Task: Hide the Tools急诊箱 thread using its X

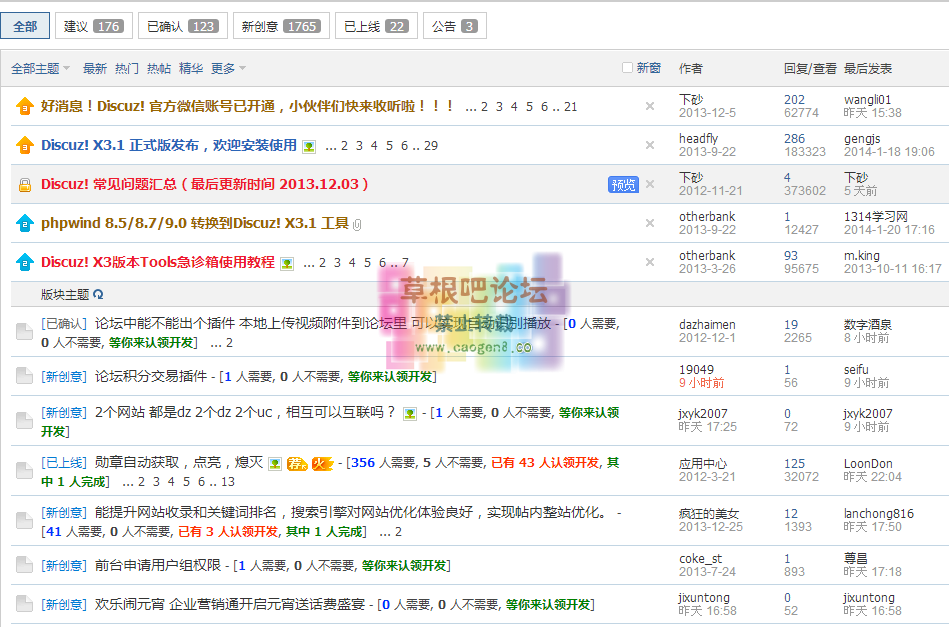Action: 650,262
